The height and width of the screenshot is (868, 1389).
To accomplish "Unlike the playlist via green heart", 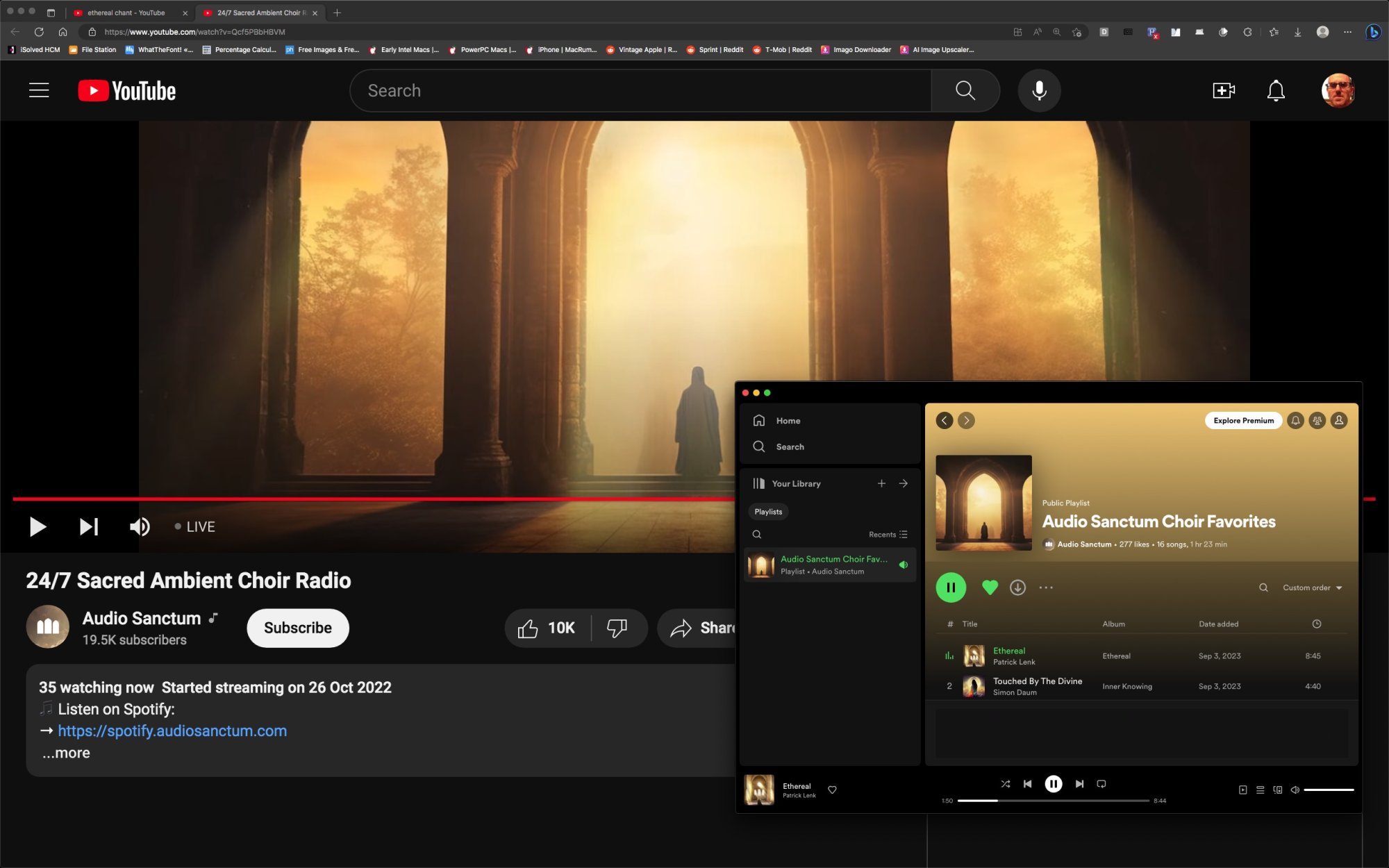I will [x=990, y=587].
